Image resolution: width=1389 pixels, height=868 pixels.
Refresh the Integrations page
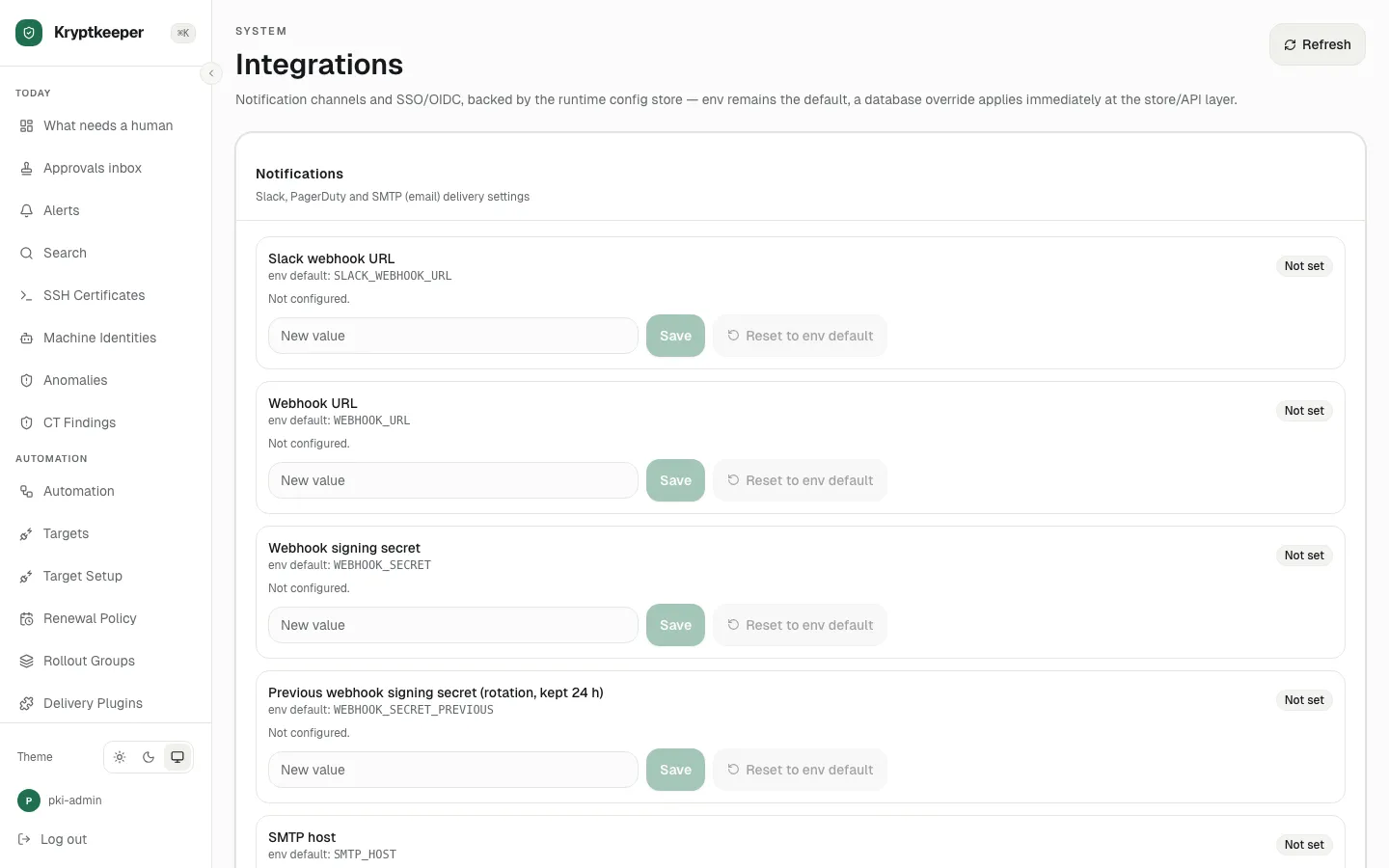click(1317, 44)
